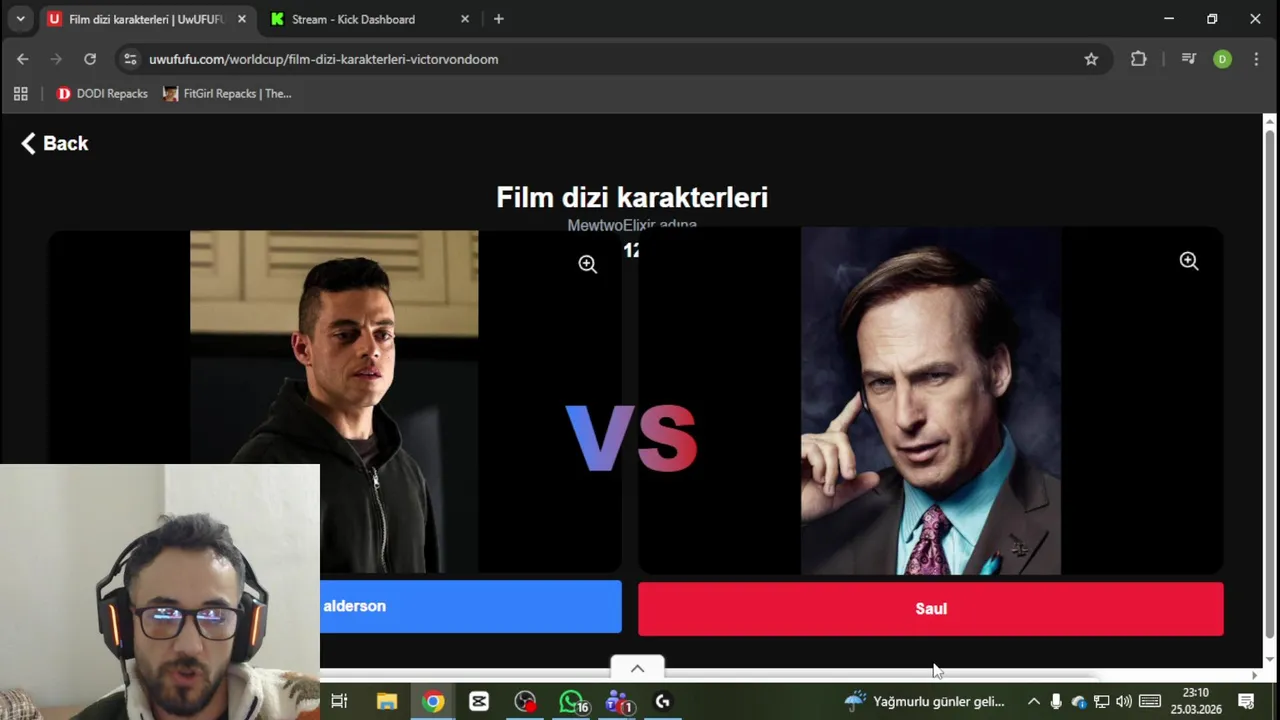Open the tab search dropdown

click(x=20, y=19)
